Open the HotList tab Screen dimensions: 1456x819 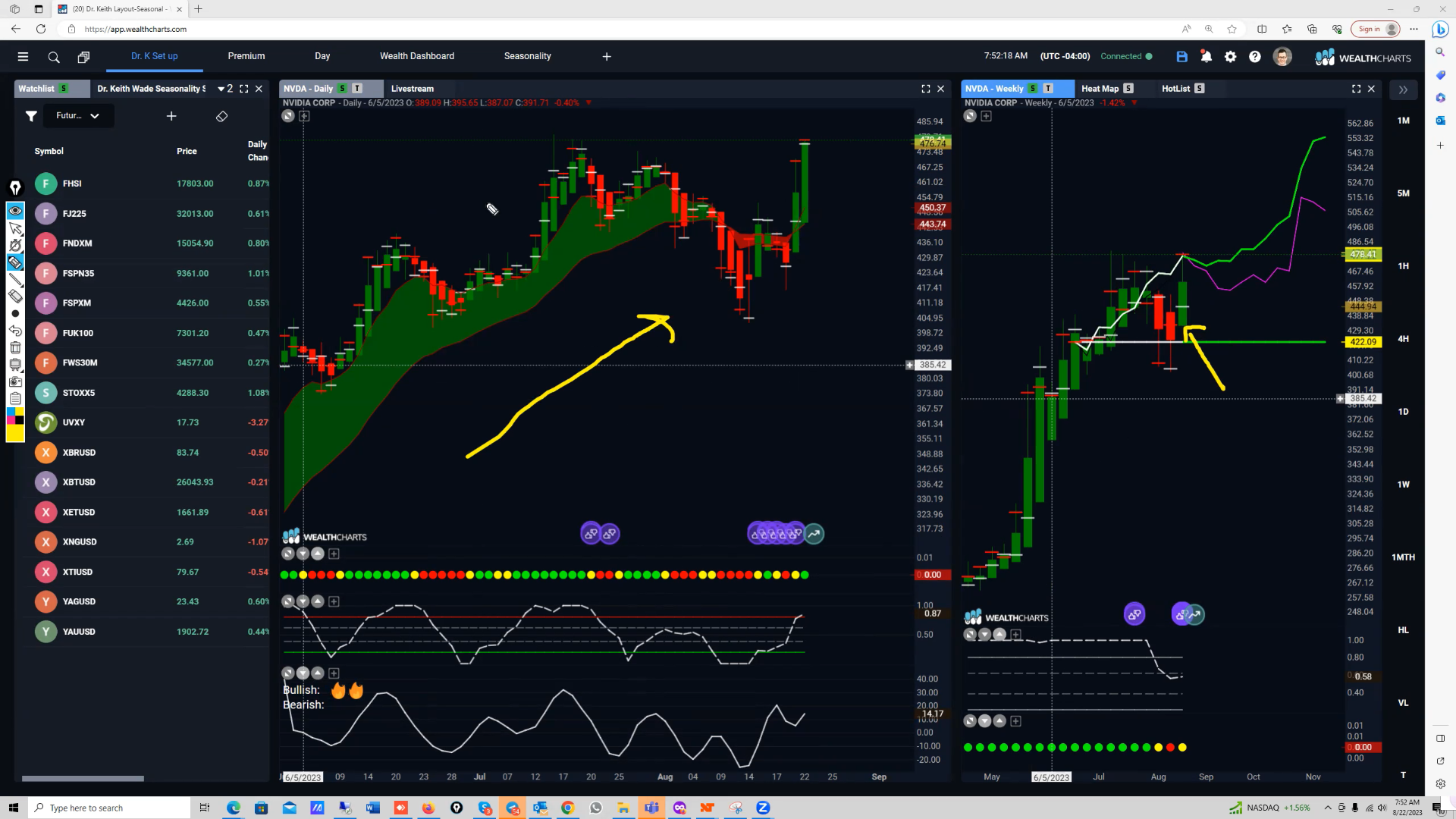[1175, 89]
